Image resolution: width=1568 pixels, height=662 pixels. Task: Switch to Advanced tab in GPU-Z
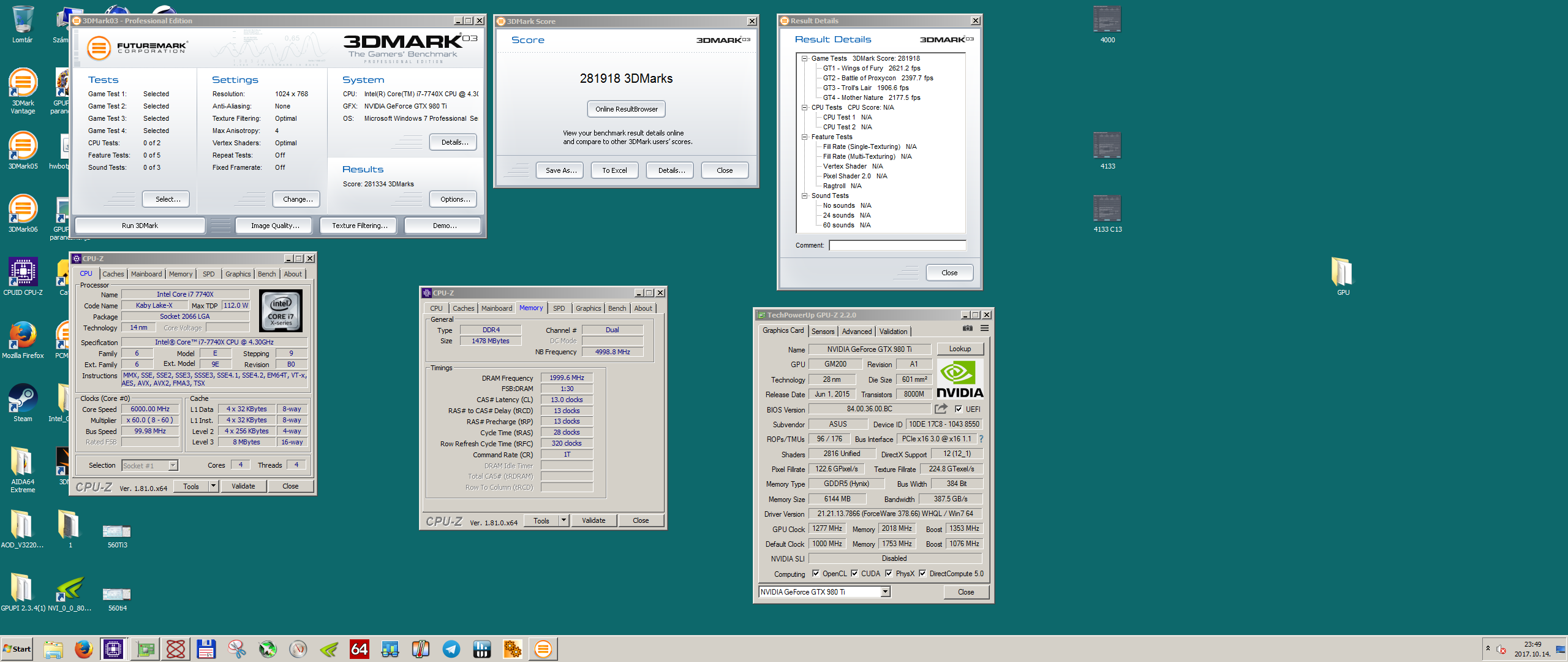(x=856, y=332)
